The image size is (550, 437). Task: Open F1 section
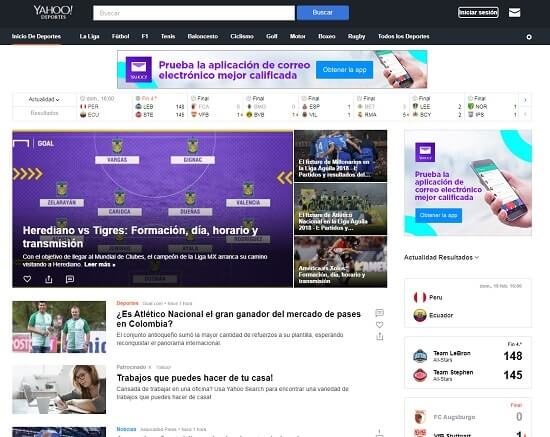[145, 36]
